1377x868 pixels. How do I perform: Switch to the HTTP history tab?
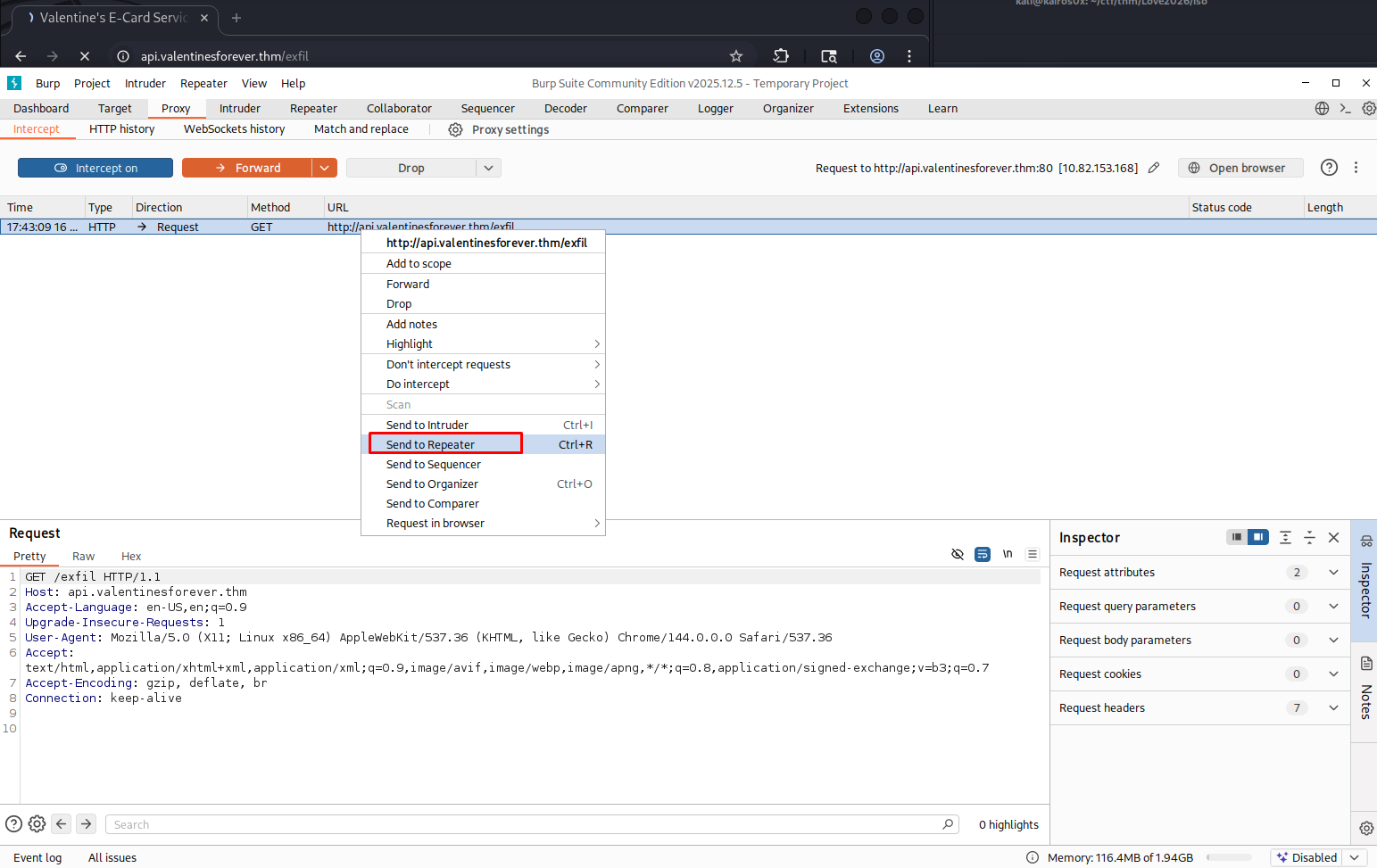click(x=122, y=129)
